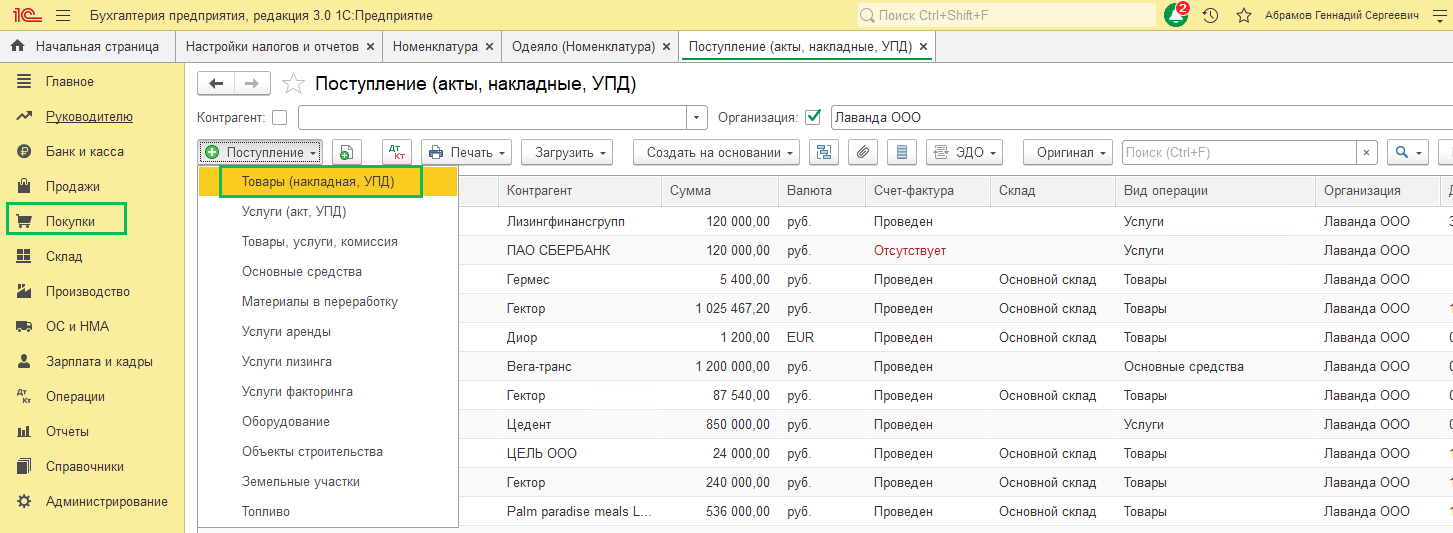Click the red Отсутствует invoice status
1453x533 pixels.
(x=909, y=250)
